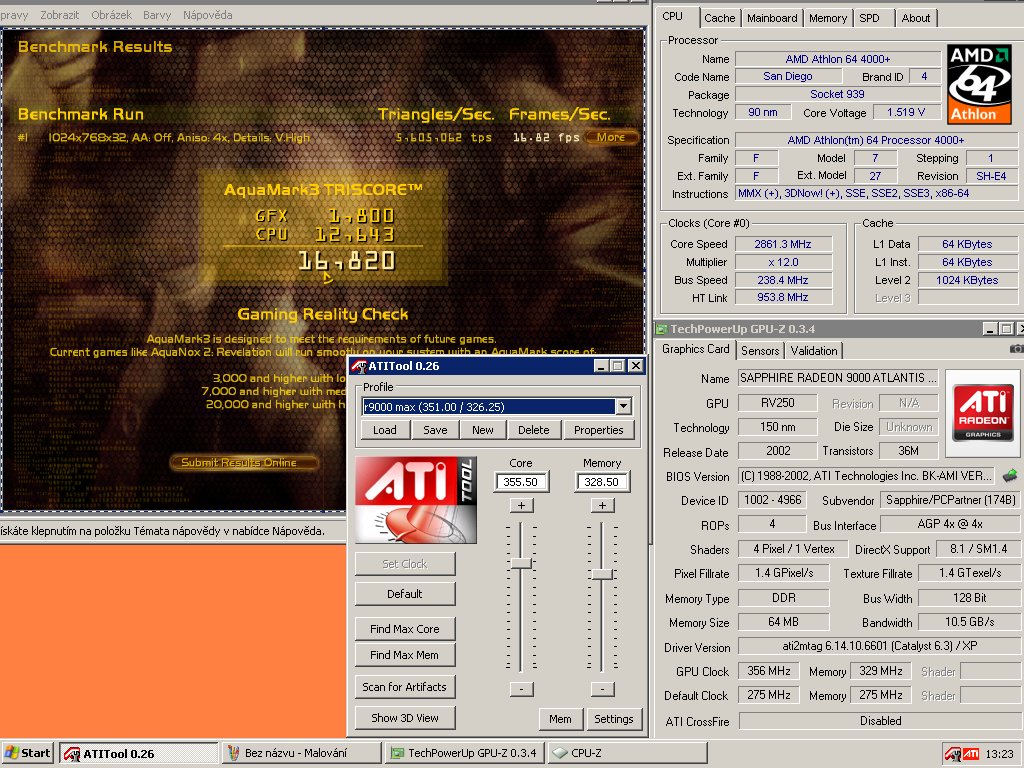Select Graphics Card tab in GPU-Z

click(x=696, y=349)
